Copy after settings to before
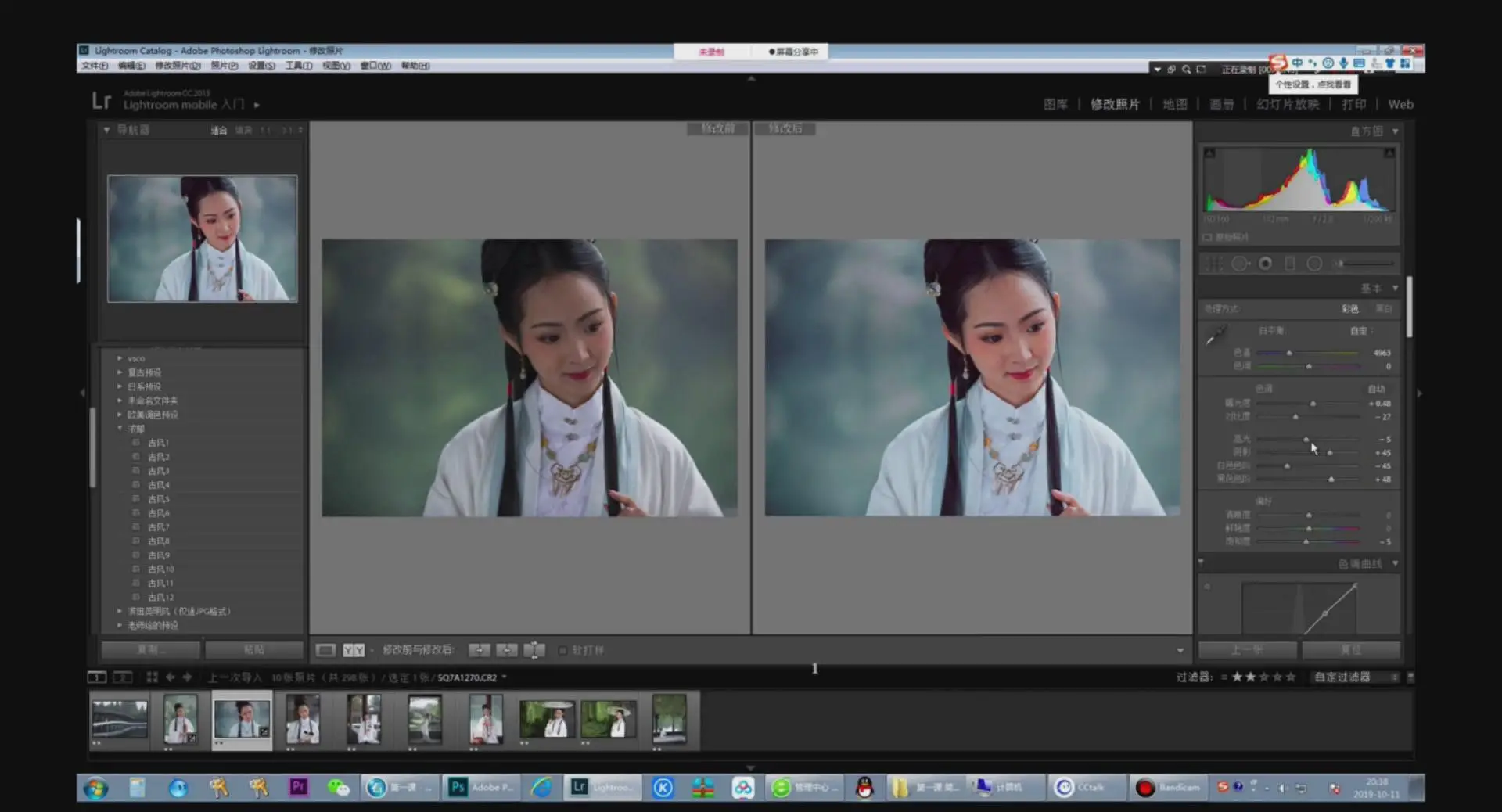1502x812 pixels. (x=507, y=650)
